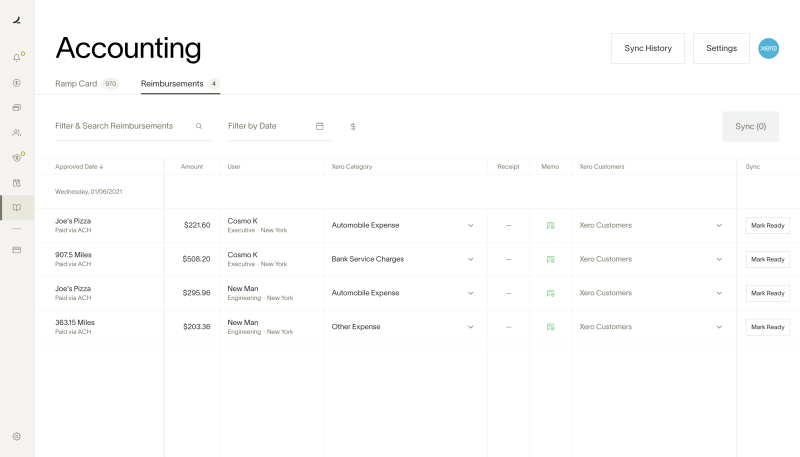
Task: Expand Automobile Expense dropdown in $221.60 row
Action: pos(470,225)
